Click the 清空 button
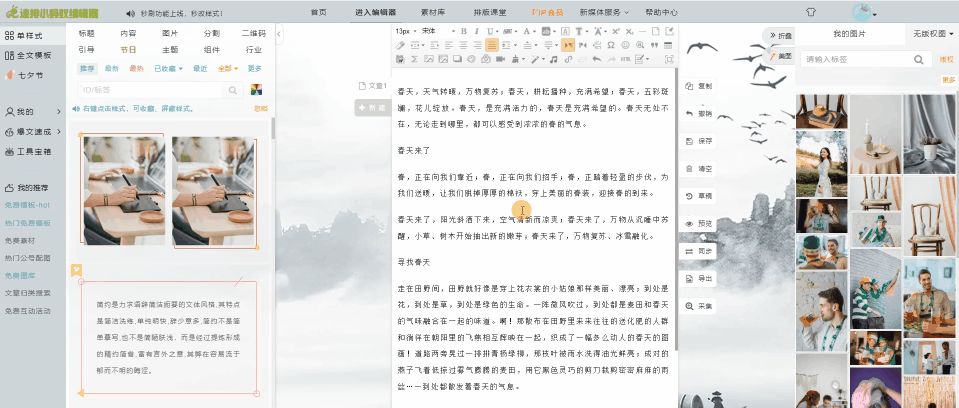 click(x=699, y=169)
